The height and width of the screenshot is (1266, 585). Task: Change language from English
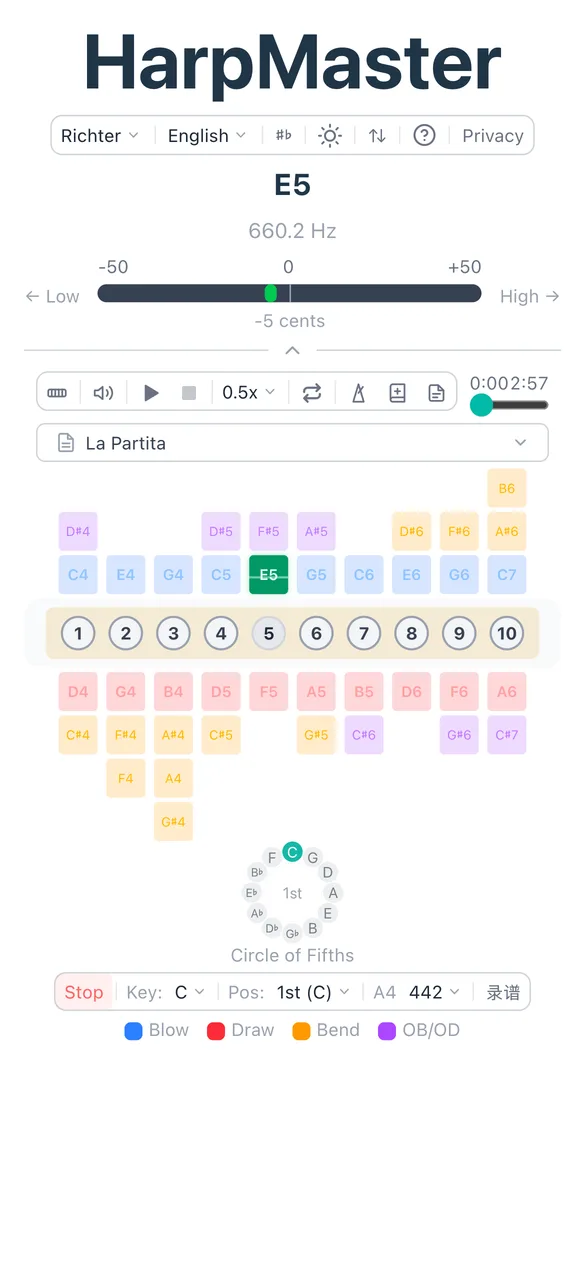pos(206,135)
